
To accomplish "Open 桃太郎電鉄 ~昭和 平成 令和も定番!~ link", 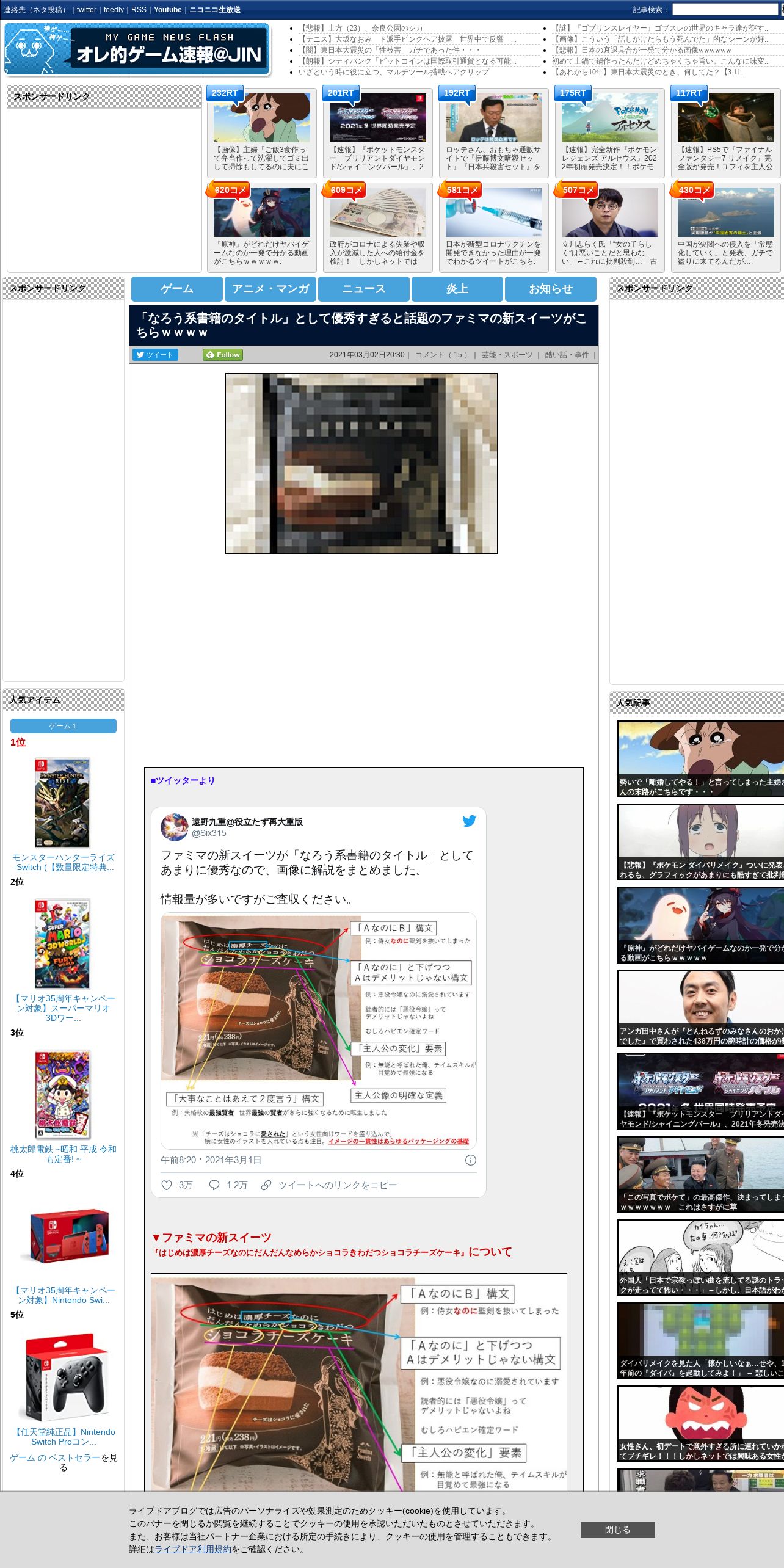I will coord(63,1154).
